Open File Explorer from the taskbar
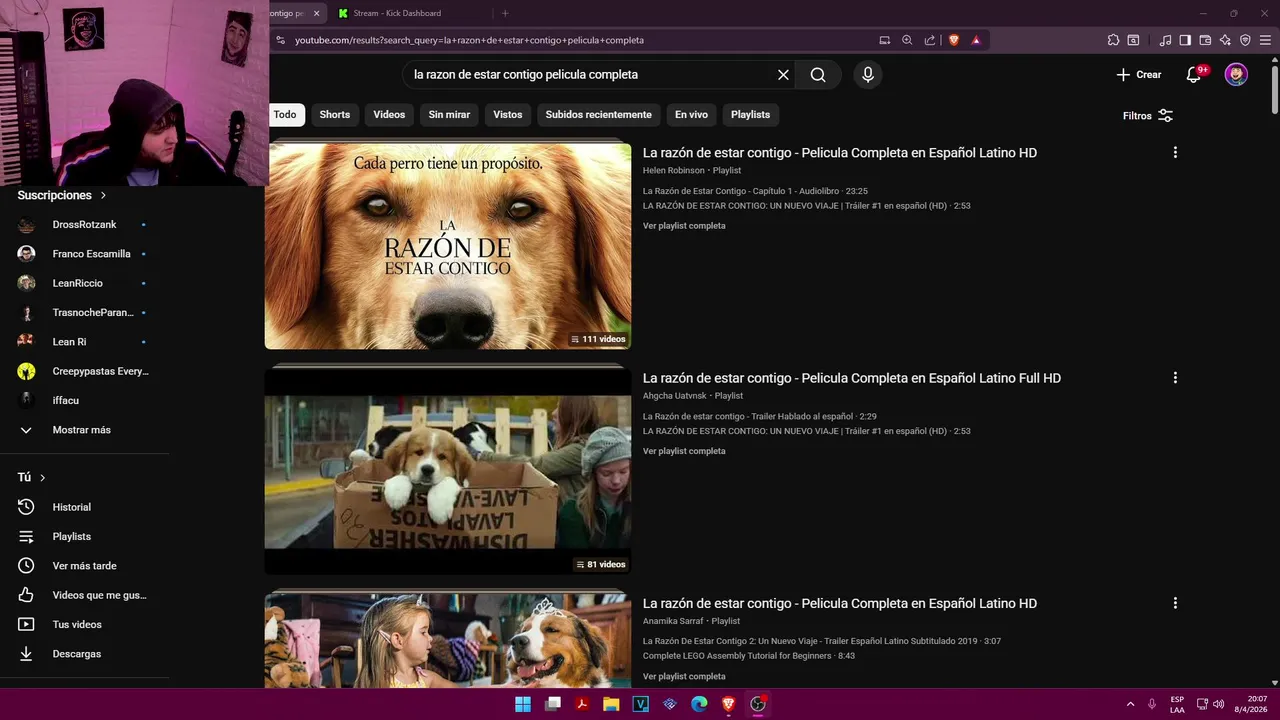Screen dimensions: 1280x720 [611, 704]
